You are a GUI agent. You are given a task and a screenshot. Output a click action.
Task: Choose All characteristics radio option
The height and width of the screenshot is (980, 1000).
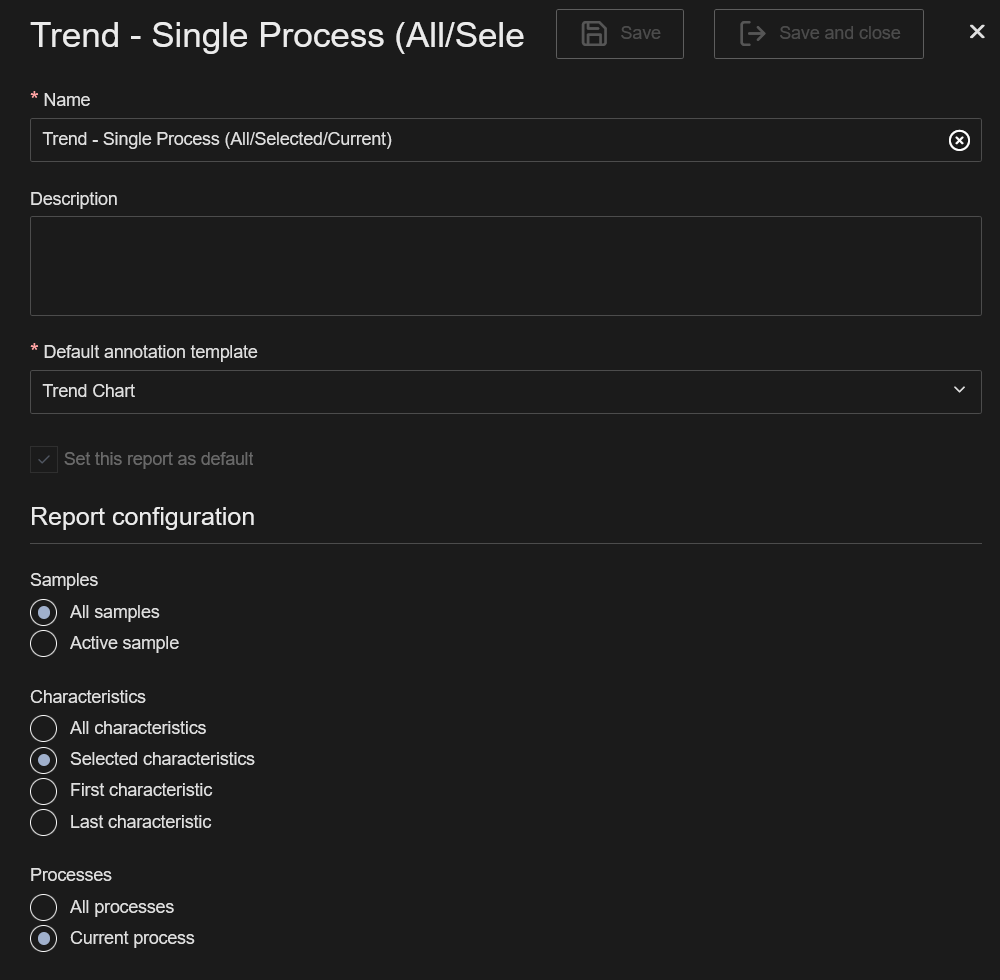pos(44,728)
